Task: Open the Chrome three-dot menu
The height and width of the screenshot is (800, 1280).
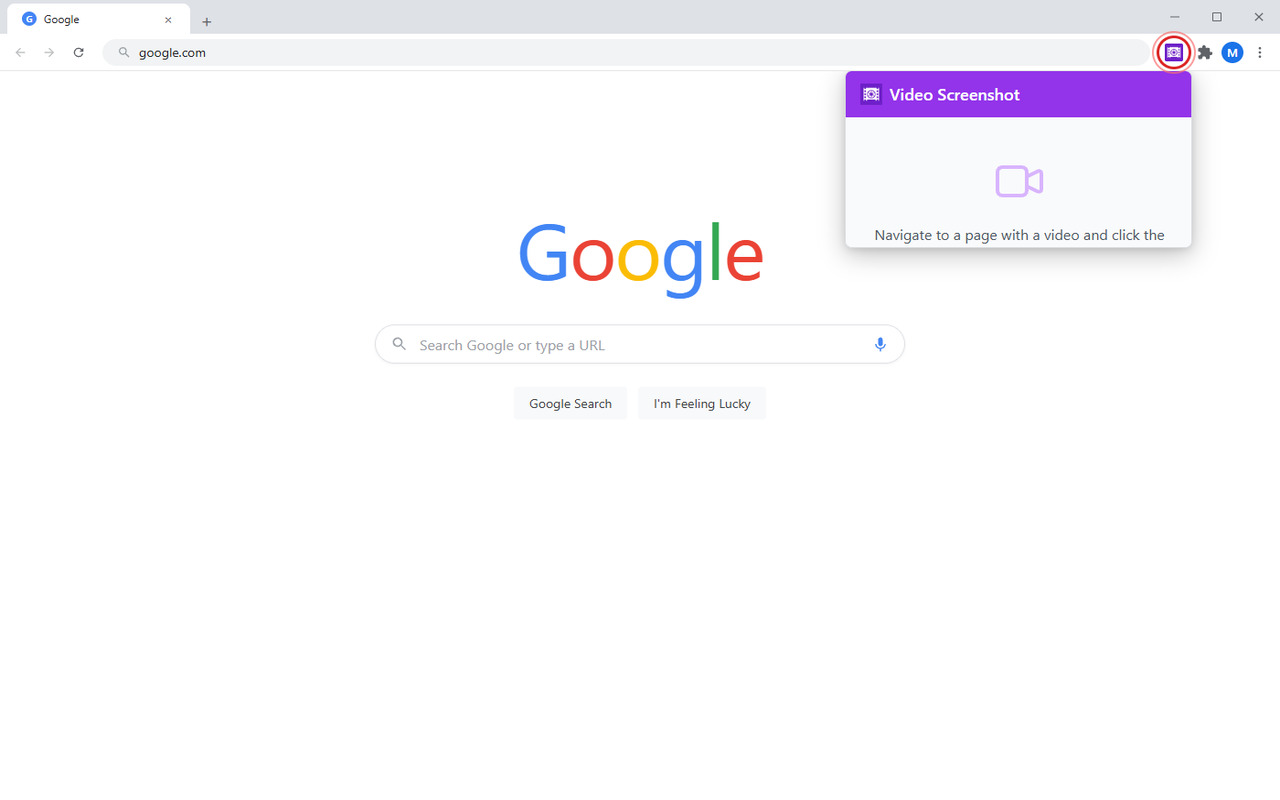Action: click(1259, 52)
